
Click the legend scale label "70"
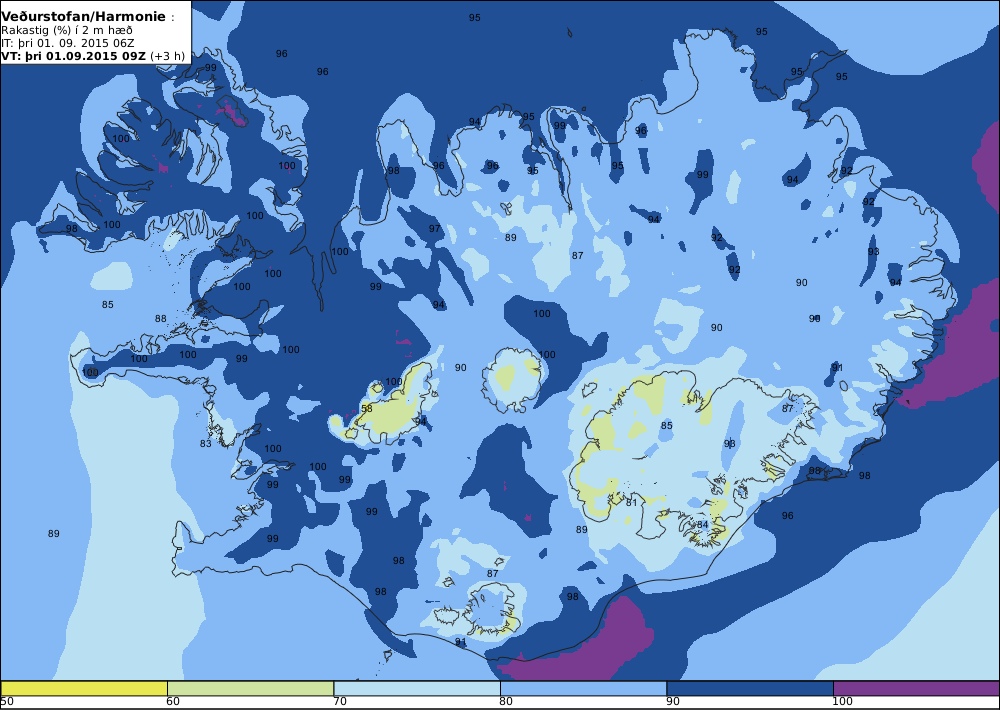tap(340, 702)
